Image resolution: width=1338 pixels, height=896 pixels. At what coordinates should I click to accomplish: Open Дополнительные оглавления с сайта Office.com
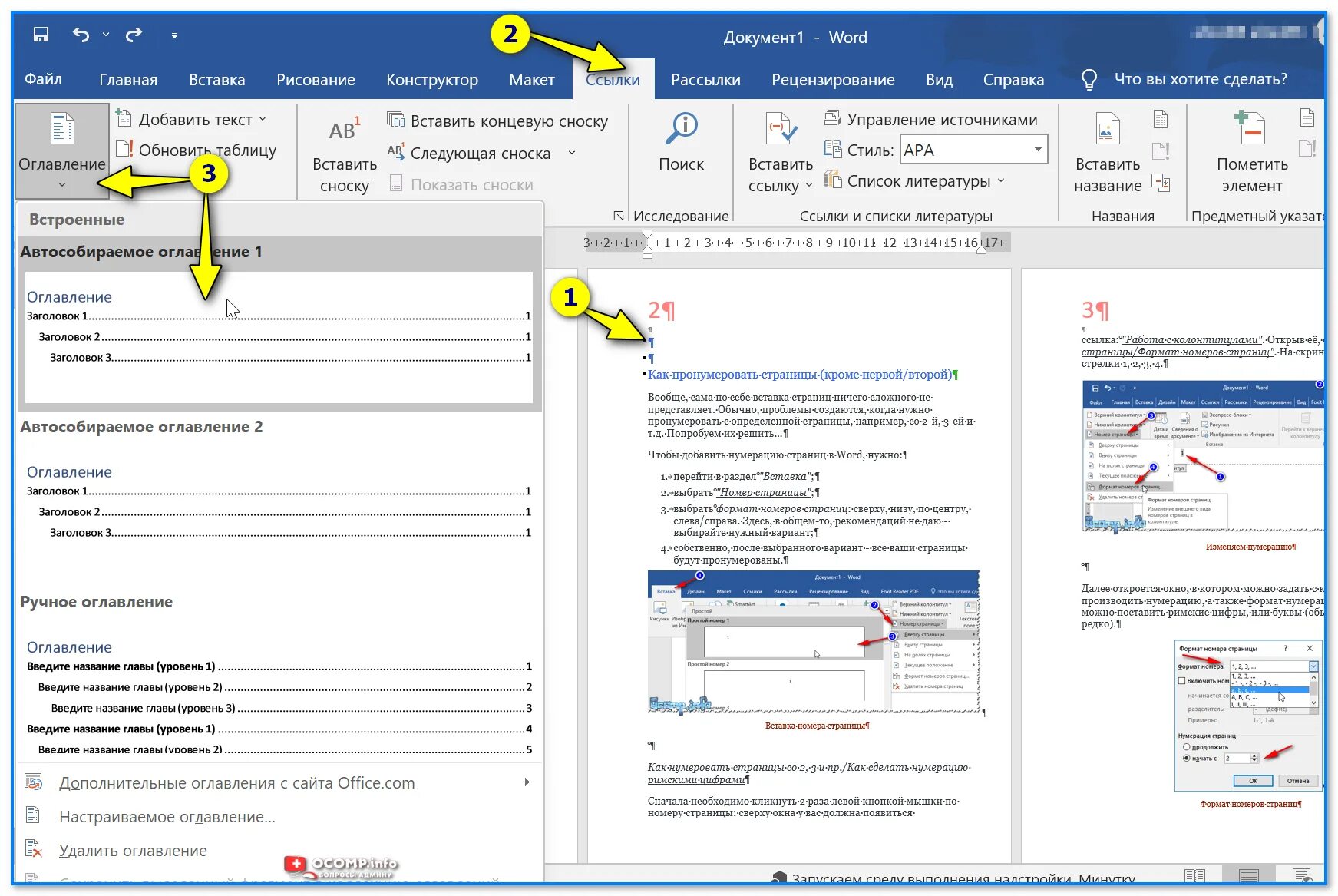(279, 782)
